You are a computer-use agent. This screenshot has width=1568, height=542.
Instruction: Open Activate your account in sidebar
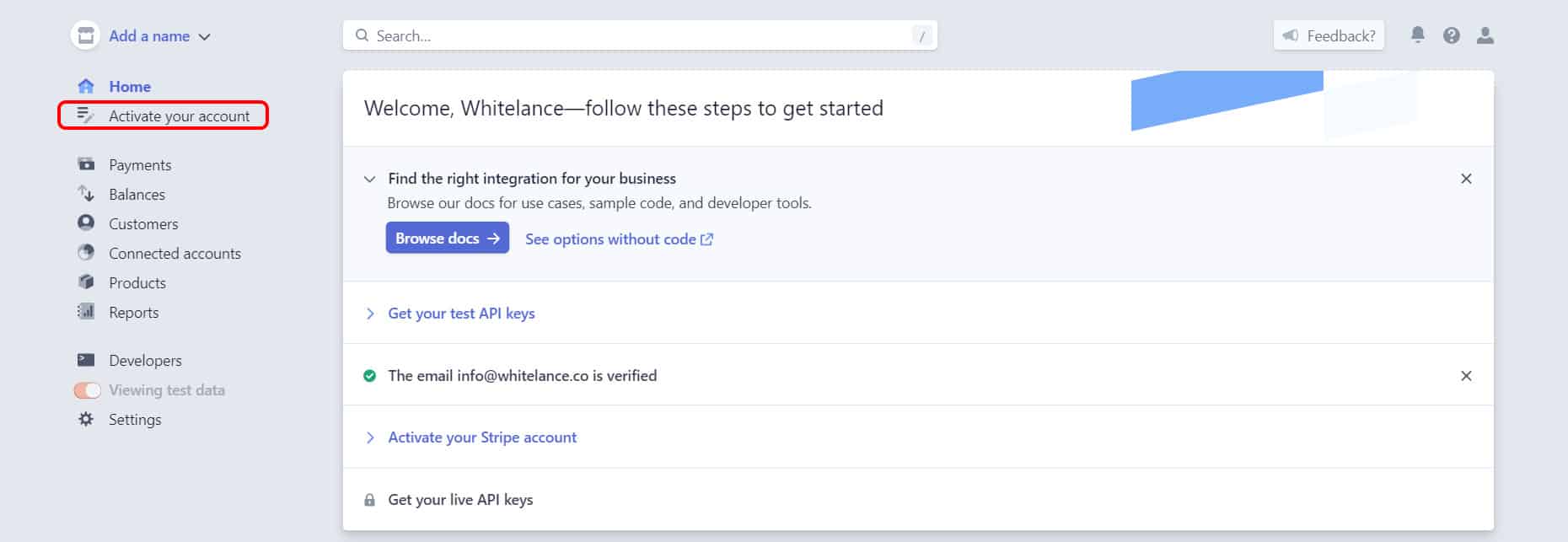[180, 116]
